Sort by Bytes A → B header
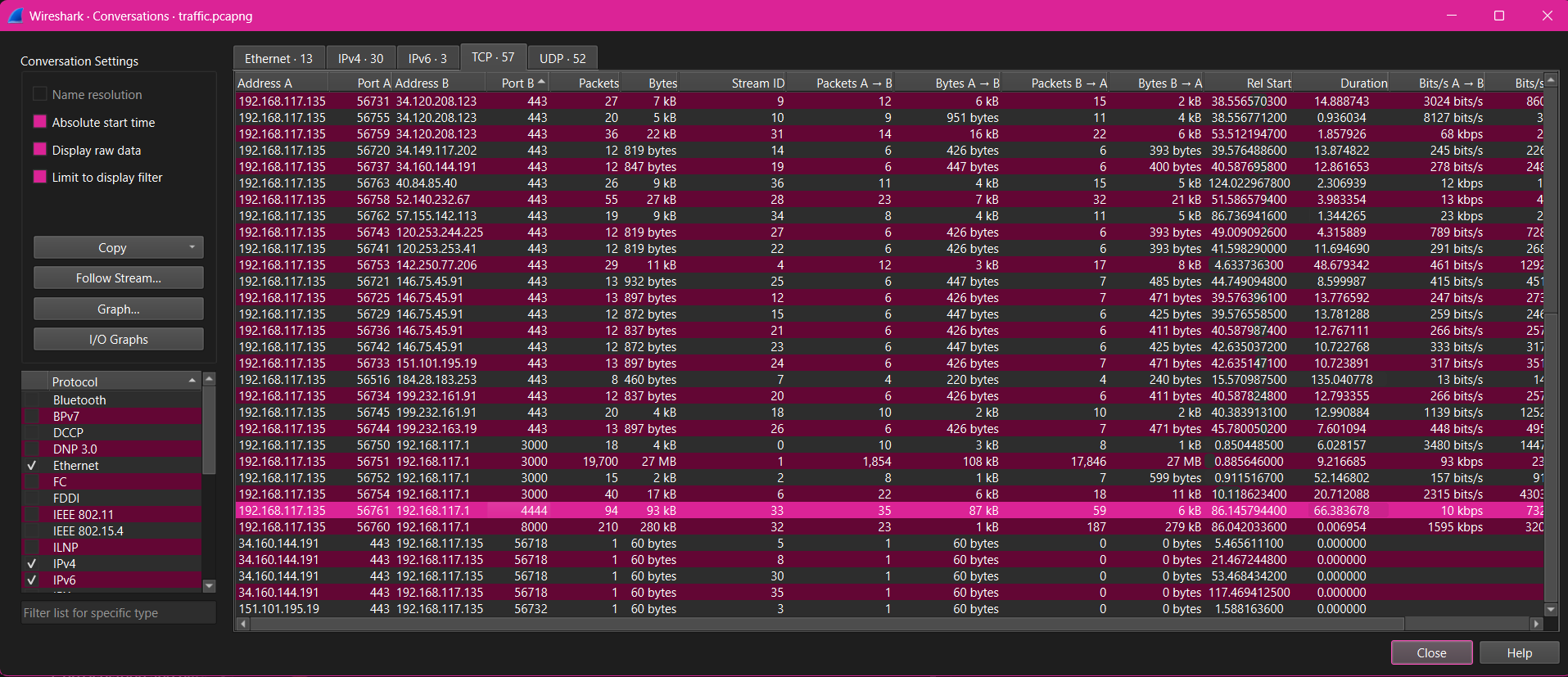 point(948,83)
